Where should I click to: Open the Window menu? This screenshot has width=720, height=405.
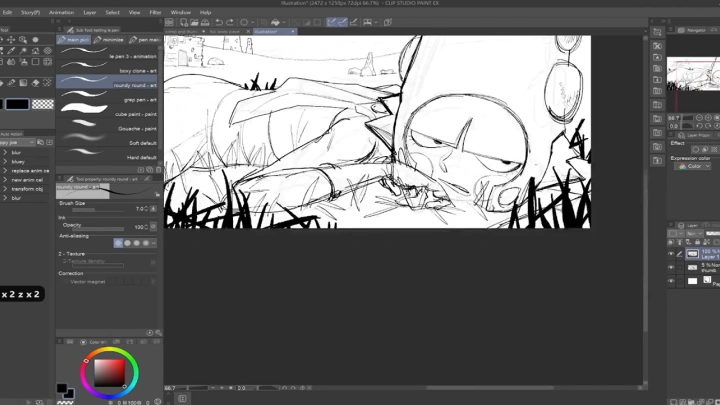180,12
